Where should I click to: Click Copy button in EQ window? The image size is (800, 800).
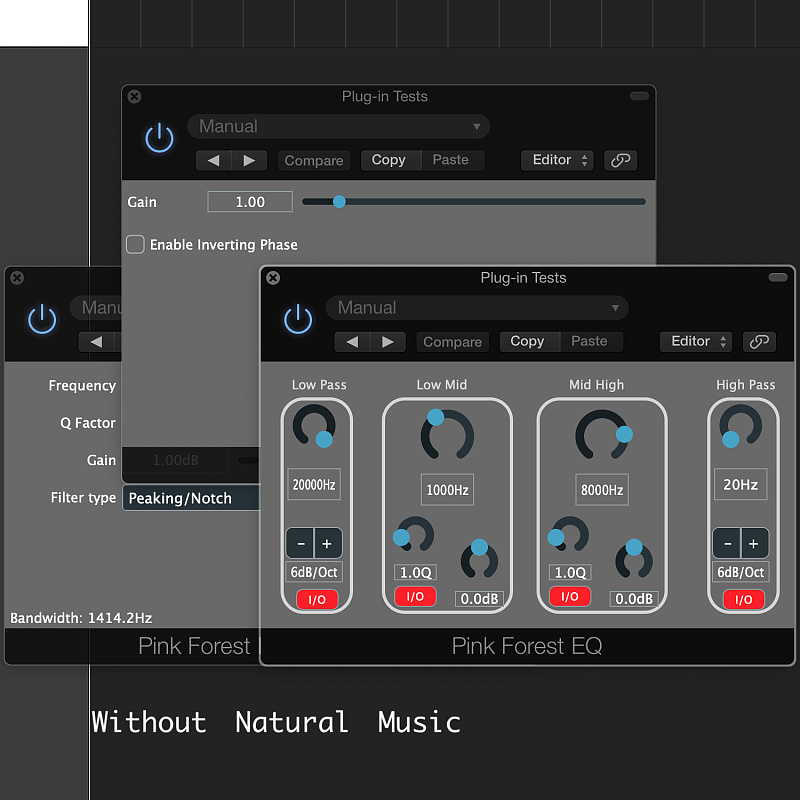point(530,341)
